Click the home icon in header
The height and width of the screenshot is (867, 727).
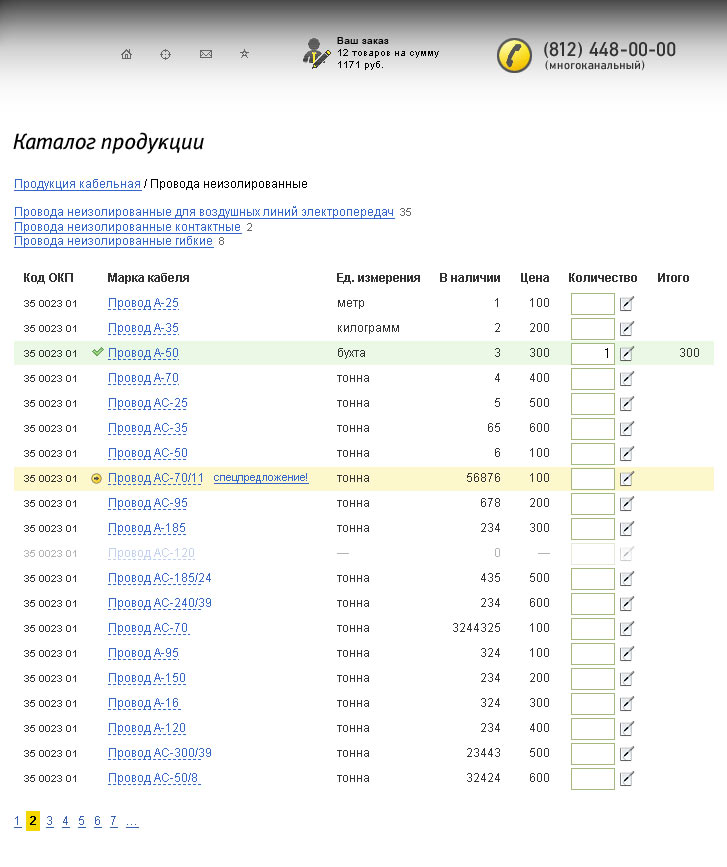pyautogui.click(x=126, y=54)
